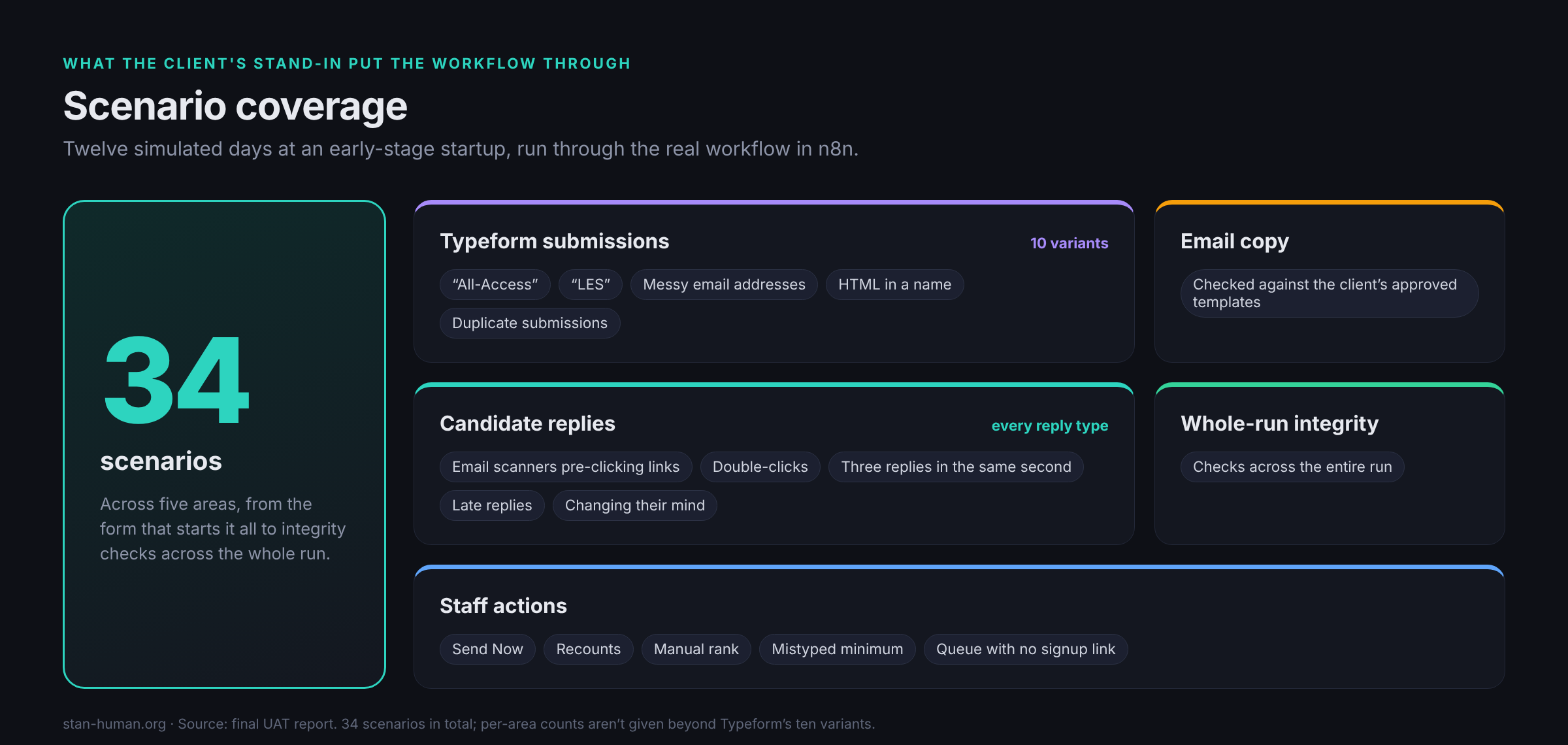Select the Mistyped minimum chip

coord(837,649)
